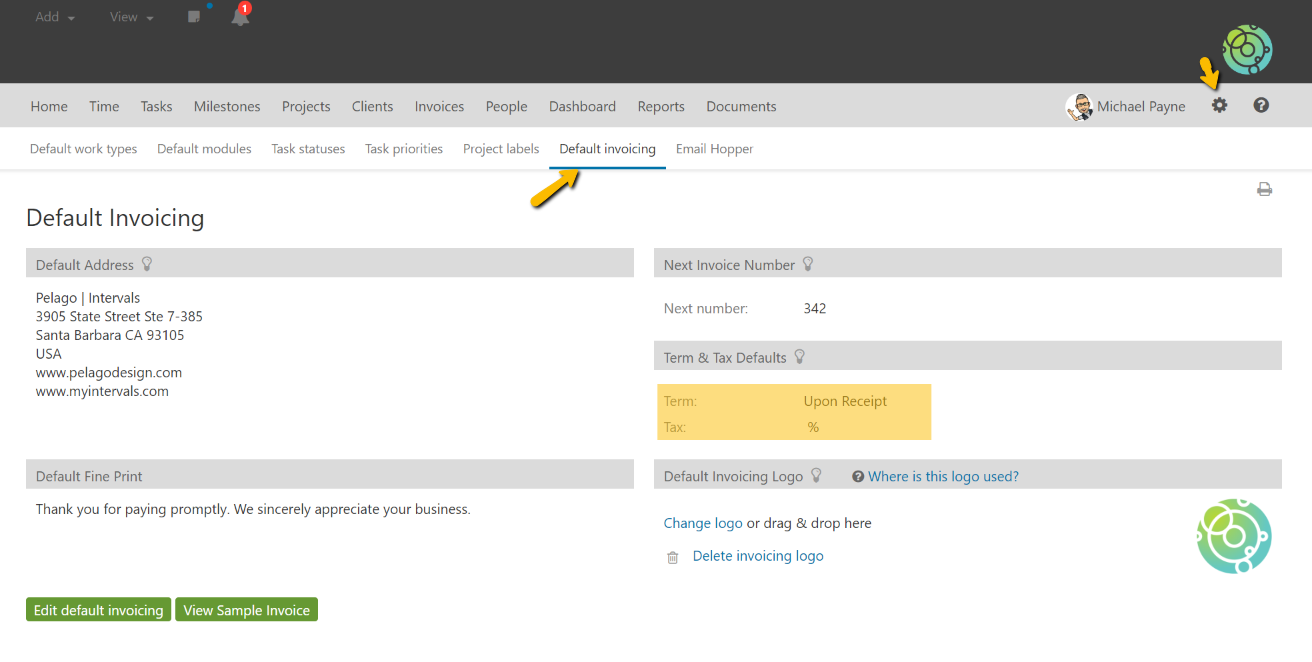Screen dimensions: 1312x662
Task: Select the Task statuses tab
Action: click(x=308, y=149)
